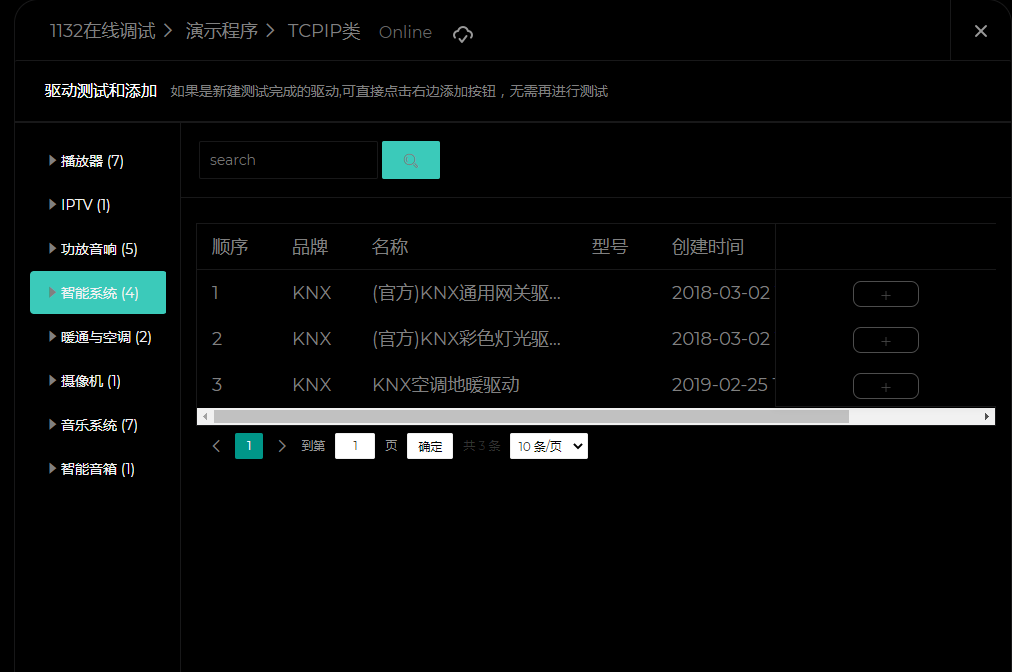Select the (官方)KNX通用网关驱... name cell
This screenshot has width=1012, height=672.
(467, 293)
